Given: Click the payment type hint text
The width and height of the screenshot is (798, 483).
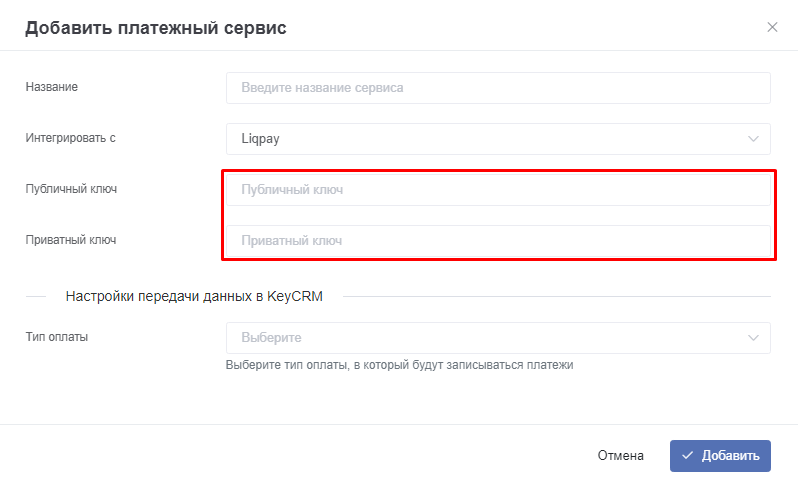Looking at the screenshot, I should [400, 365].
